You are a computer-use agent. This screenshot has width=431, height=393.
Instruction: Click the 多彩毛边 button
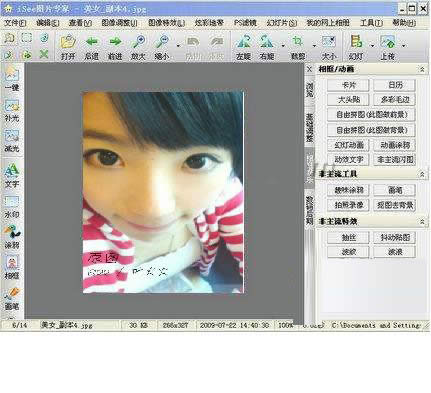(x=395, y=99)
